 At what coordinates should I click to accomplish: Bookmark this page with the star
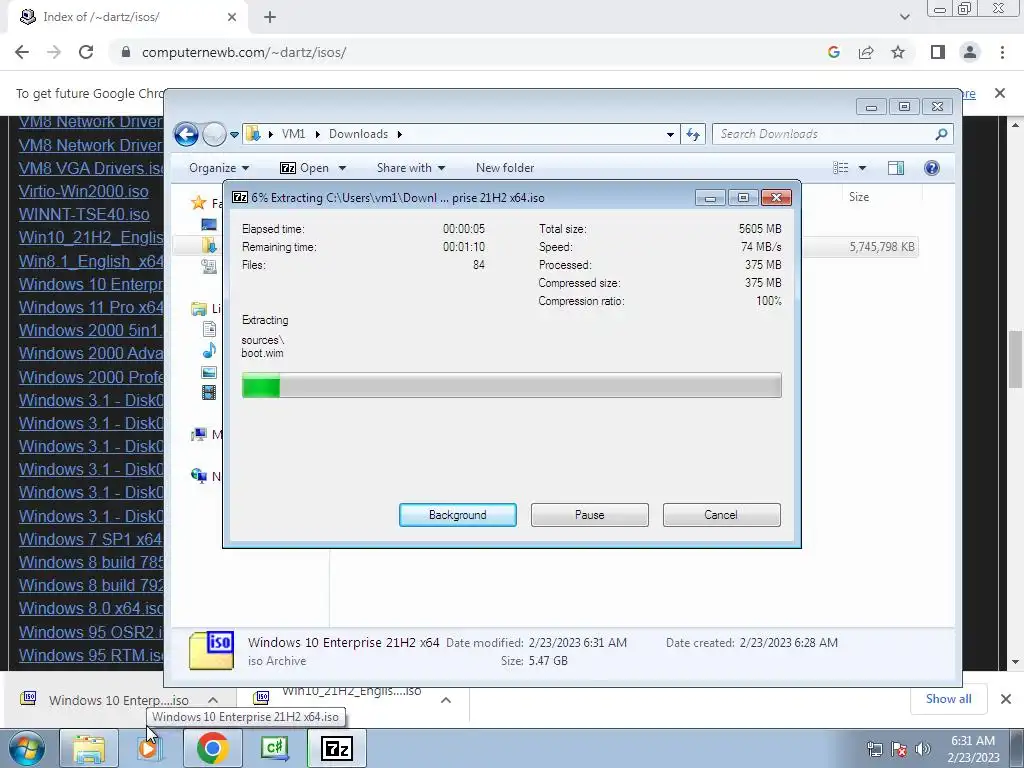tap(898, 52)
